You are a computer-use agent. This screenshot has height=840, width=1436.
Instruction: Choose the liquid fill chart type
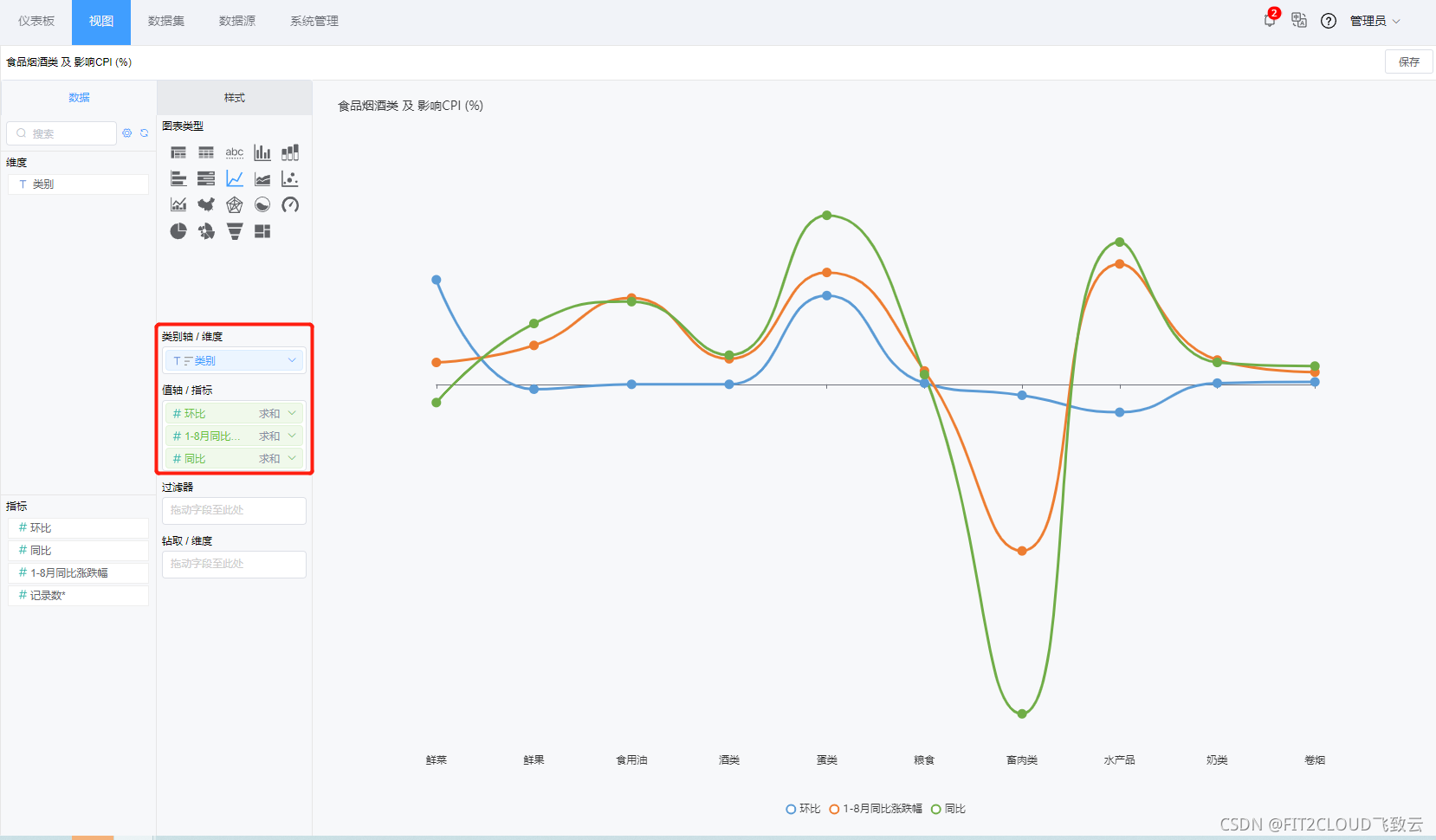coord(262,204)
